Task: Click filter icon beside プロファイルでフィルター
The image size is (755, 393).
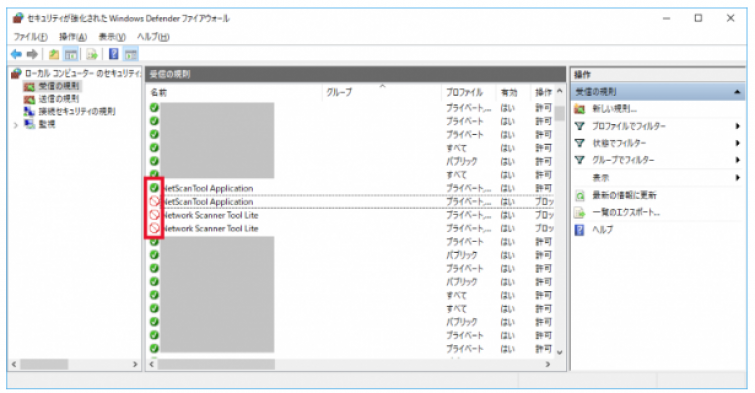Action: click(x=580, y=126)
